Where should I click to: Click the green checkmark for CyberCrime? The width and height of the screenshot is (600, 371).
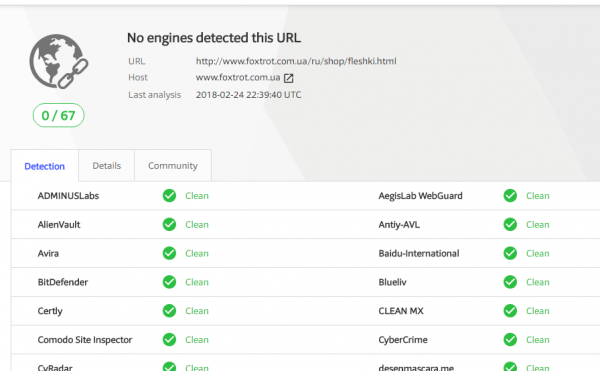510,339
